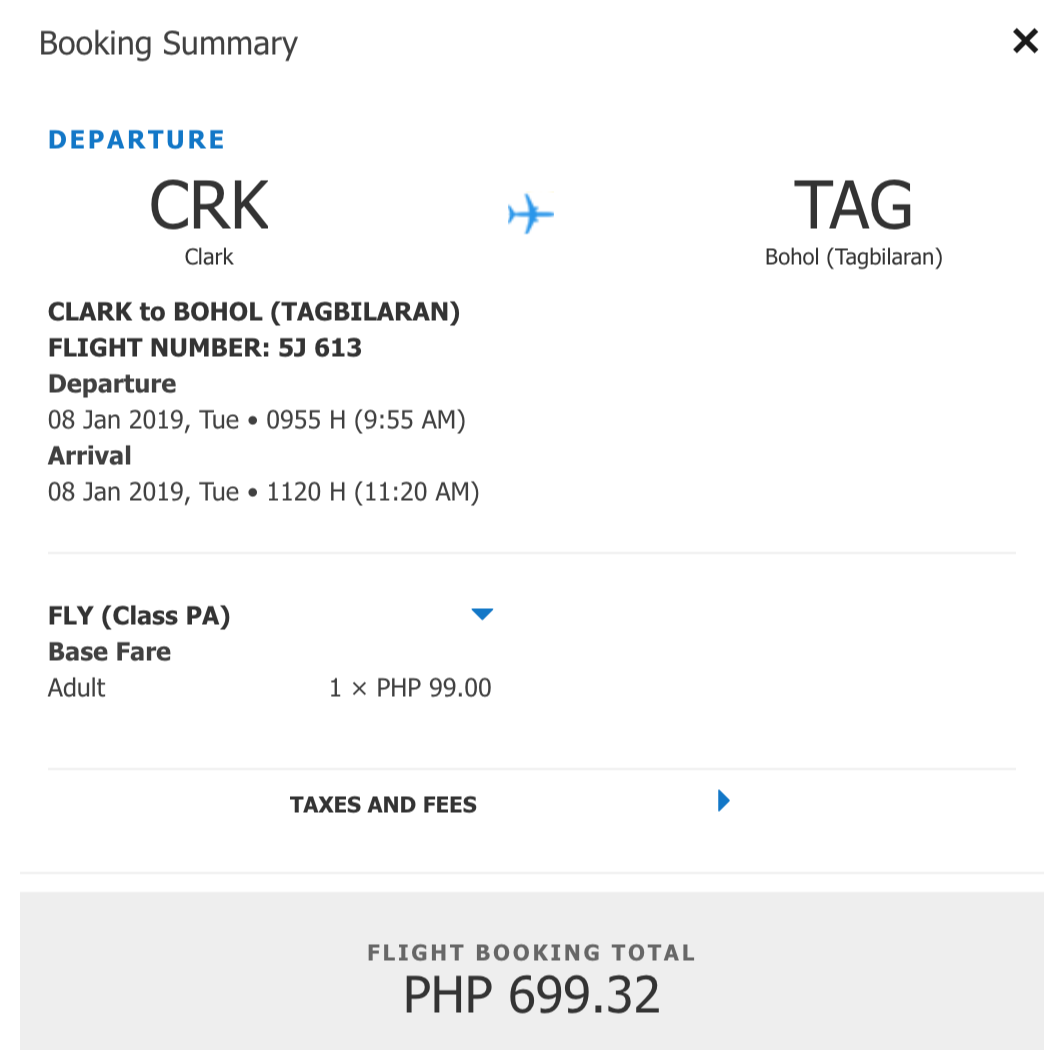Click the TAG airport code
Viewport: 1054px width, 1050px height.
pos(853,205)
